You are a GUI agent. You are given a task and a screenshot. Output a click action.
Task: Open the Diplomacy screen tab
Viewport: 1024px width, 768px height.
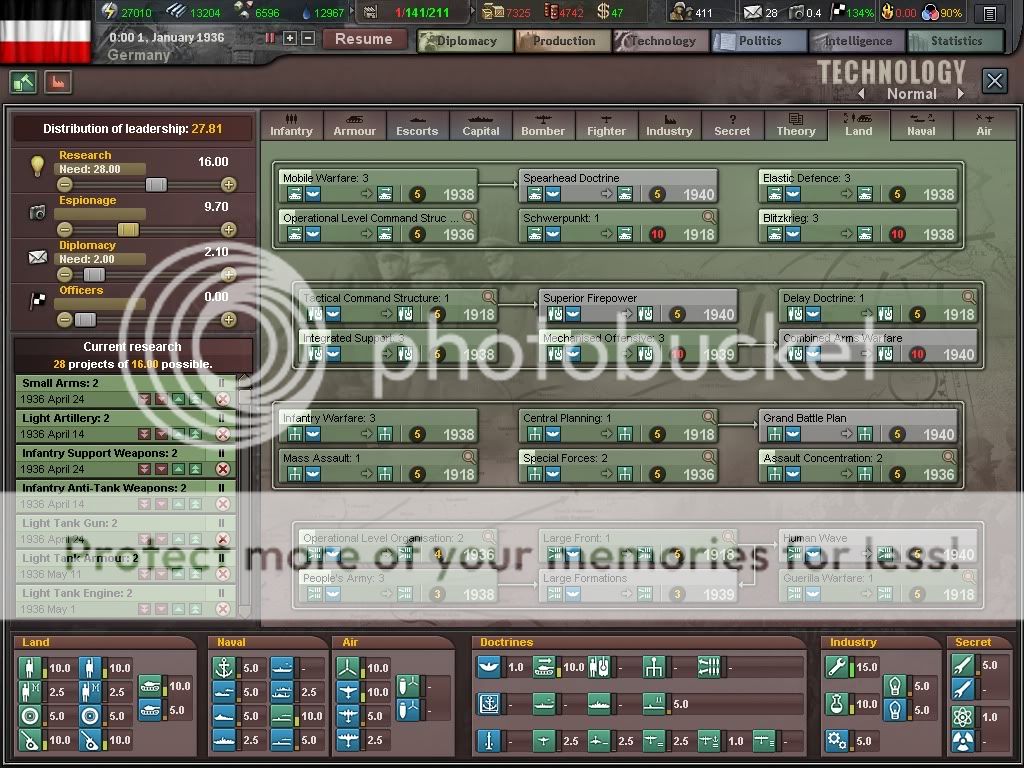(466, 41)
